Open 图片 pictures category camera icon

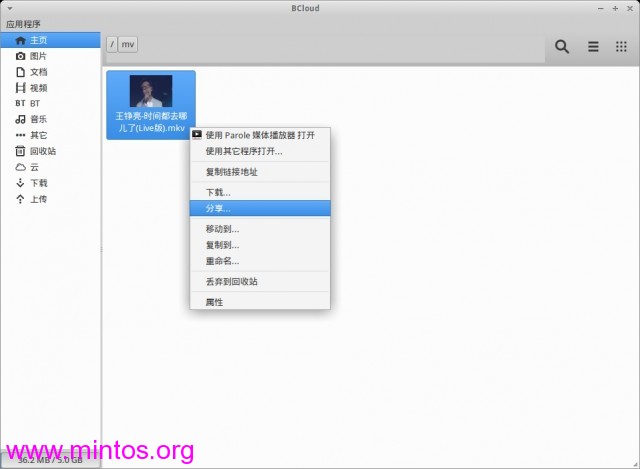tap(20, 56)
